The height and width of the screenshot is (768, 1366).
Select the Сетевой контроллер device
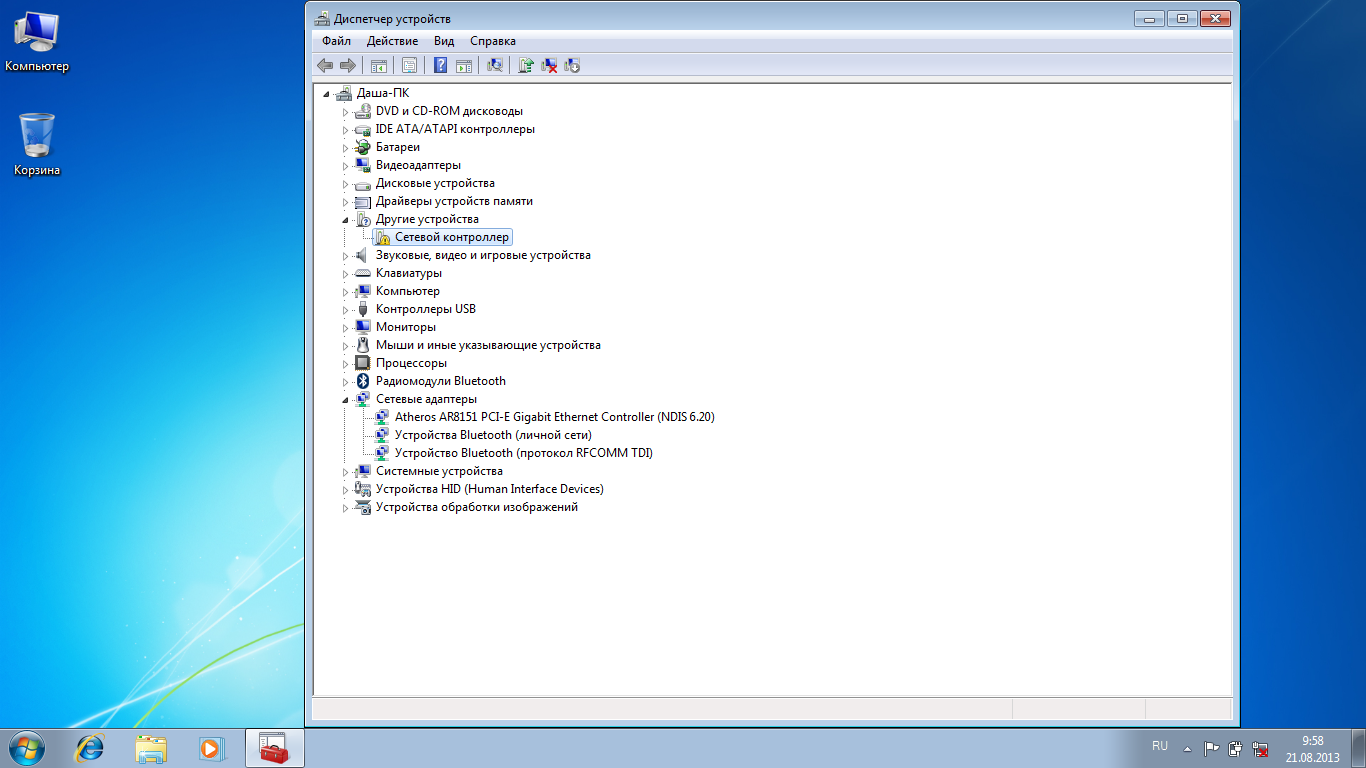451,237
